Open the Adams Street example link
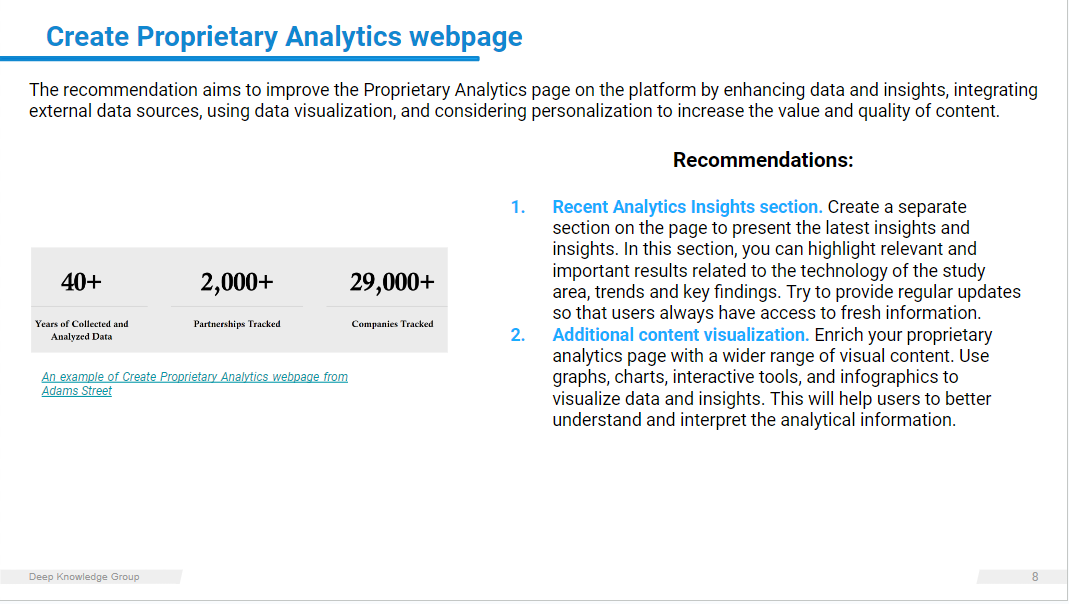This screenshot has height=604, width=1069. (x=194, y=377)
